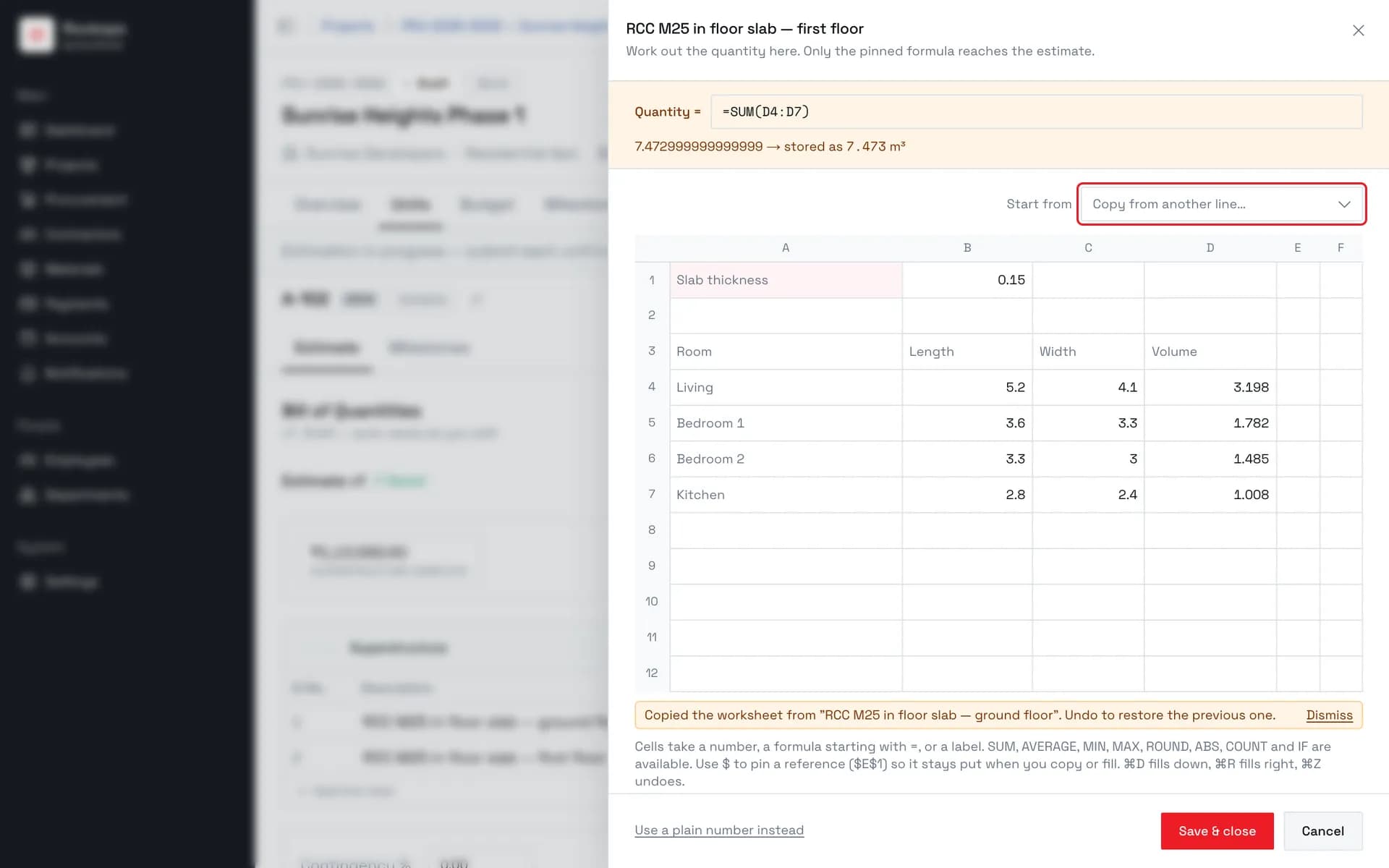Click column D header
Screen dimensions: 1389x868
[x=1210, y=248]
